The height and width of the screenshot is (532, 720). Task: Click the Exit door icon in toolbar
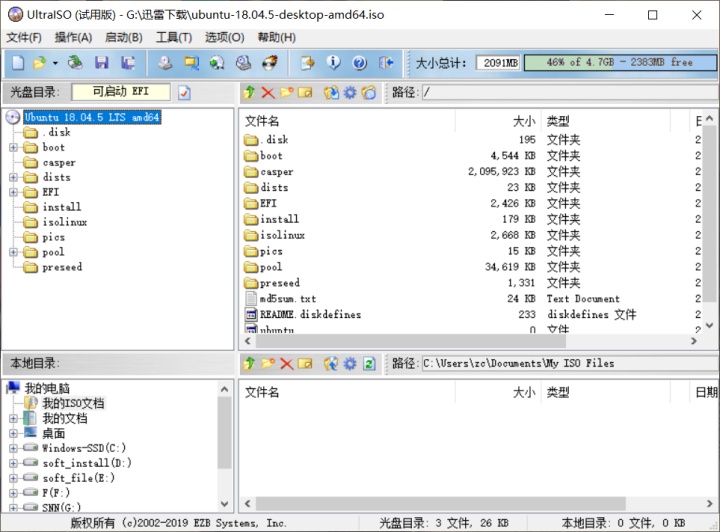[386, 62]
